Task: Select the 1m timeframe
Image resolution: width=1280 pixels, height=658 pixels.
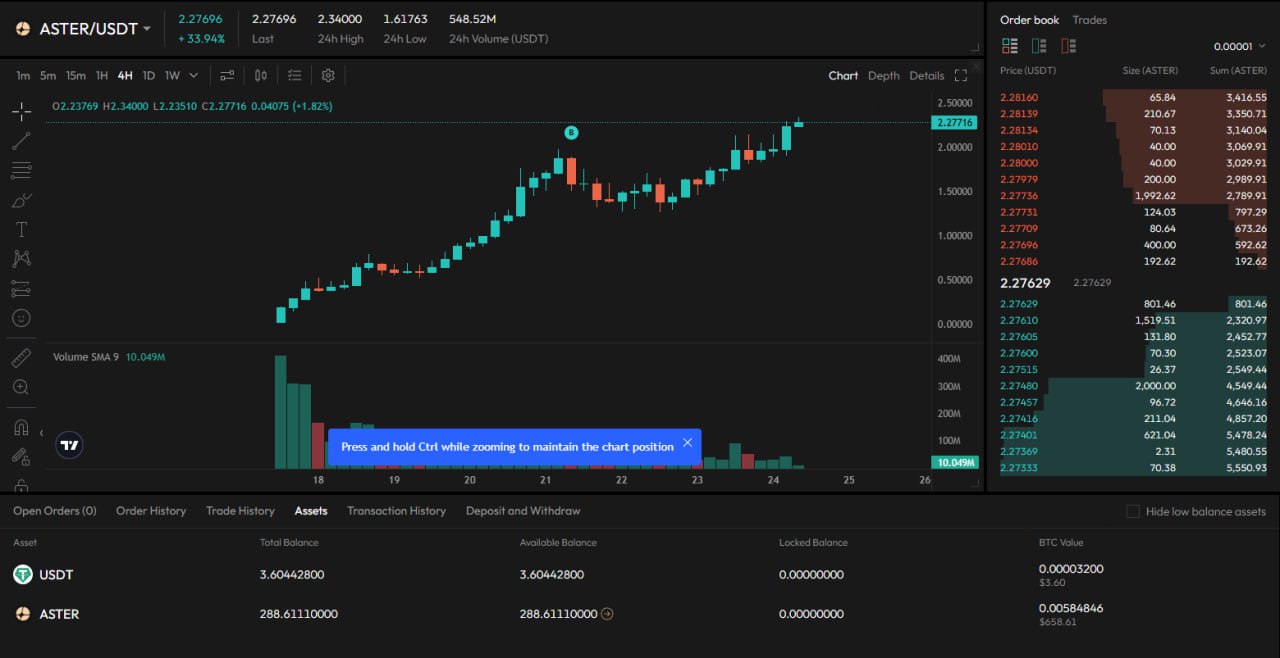Action: (23, 75)
